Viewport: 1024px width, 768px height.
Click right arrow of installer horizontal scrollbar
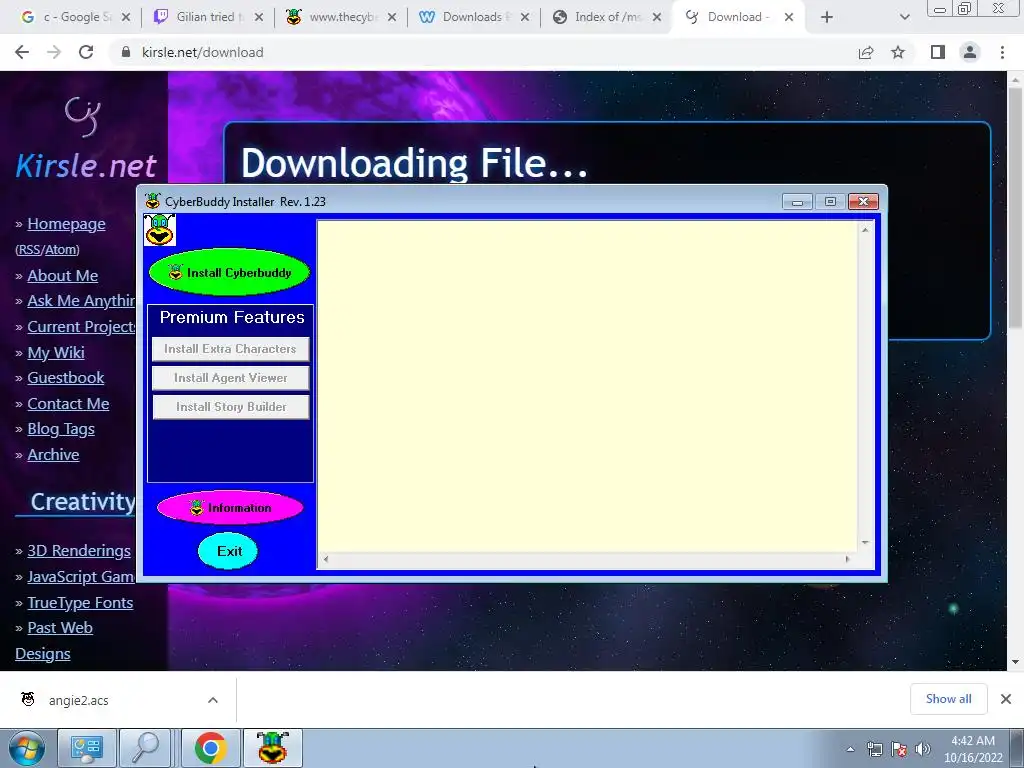click(848, 559)
